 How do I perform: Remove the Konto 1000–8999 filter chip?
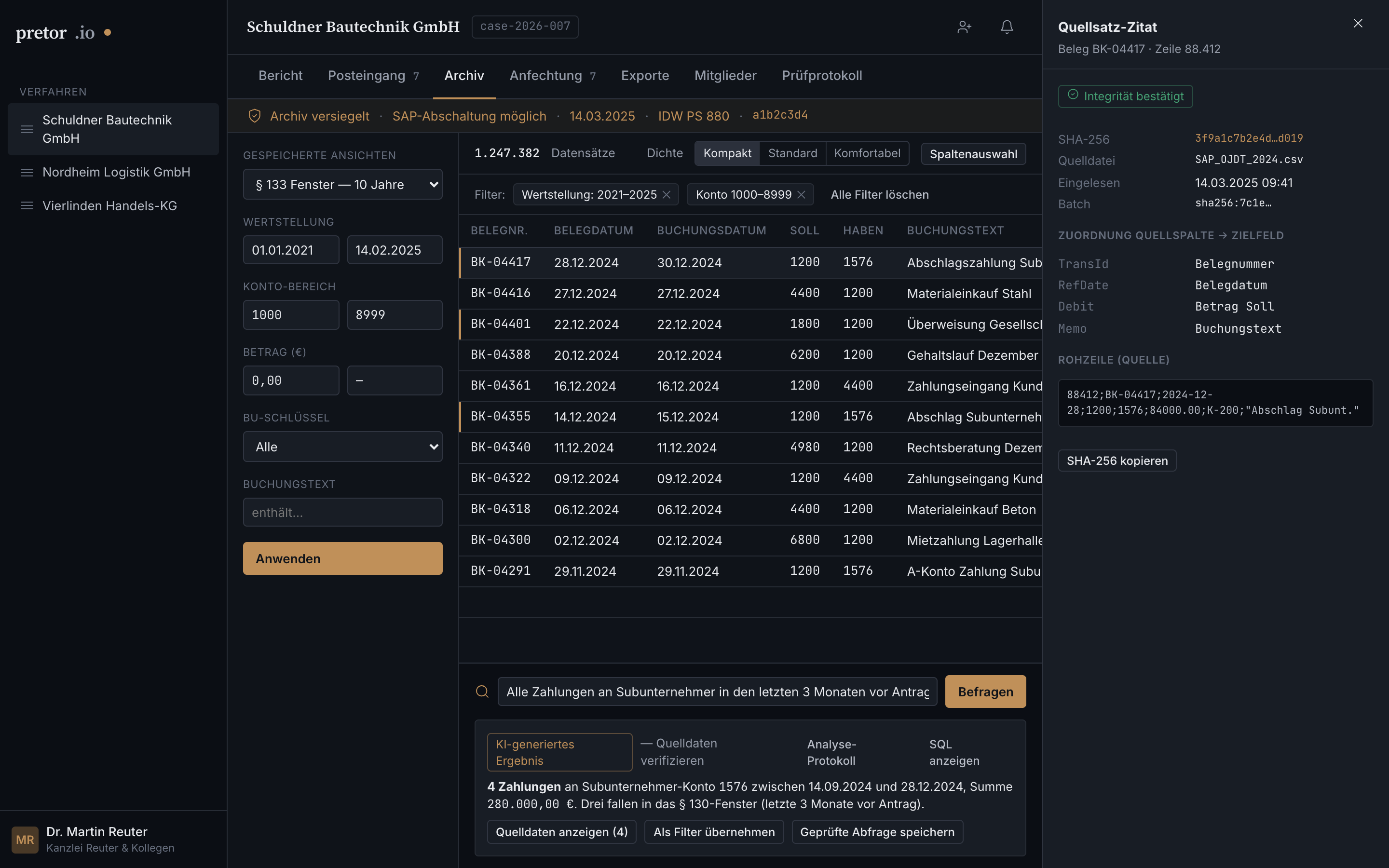801,195
